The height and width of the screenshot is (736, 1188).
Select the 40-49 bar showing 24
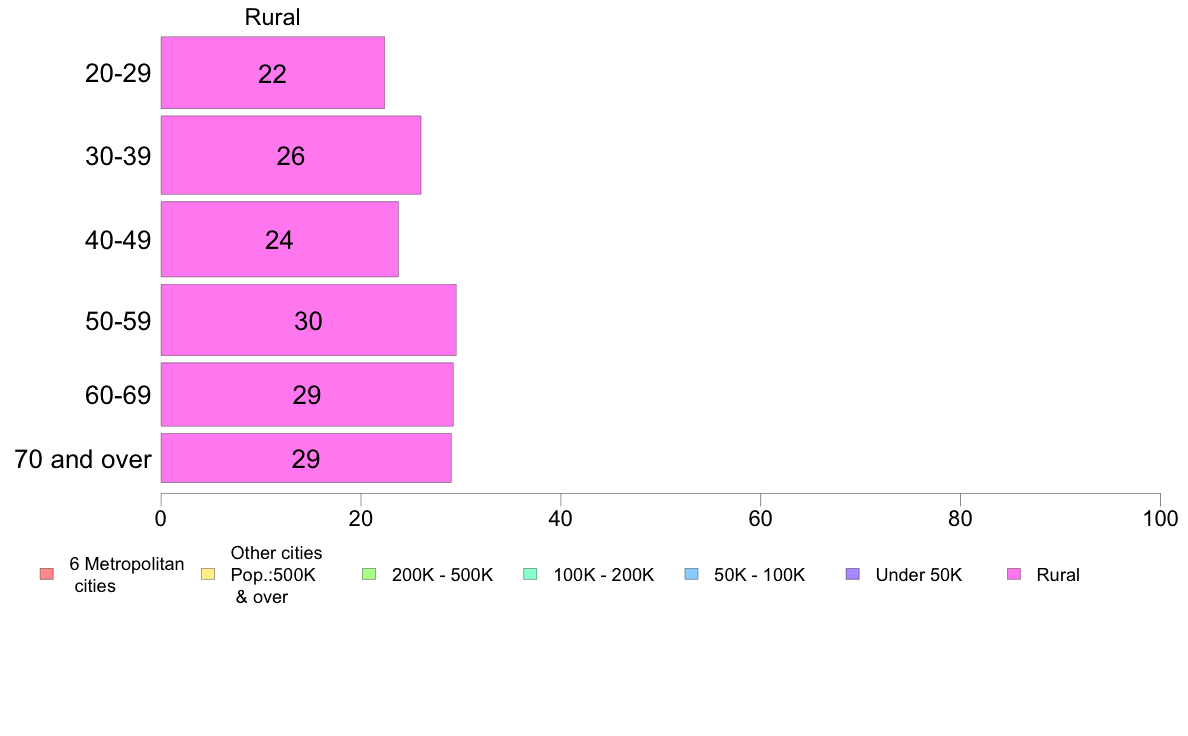point(280,239)
